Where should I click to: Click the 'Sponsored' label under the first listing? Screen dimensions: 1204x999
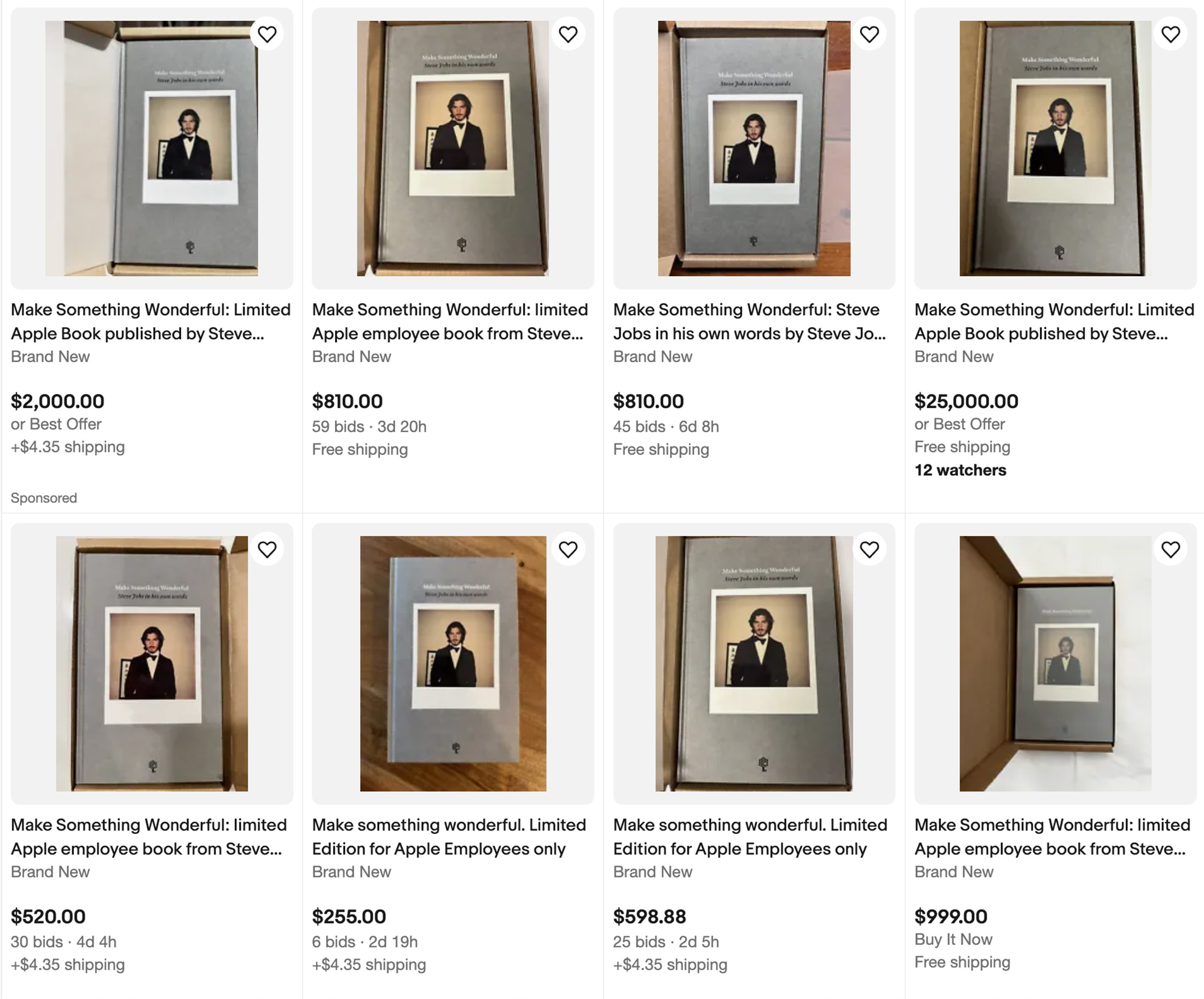point(44,497)
